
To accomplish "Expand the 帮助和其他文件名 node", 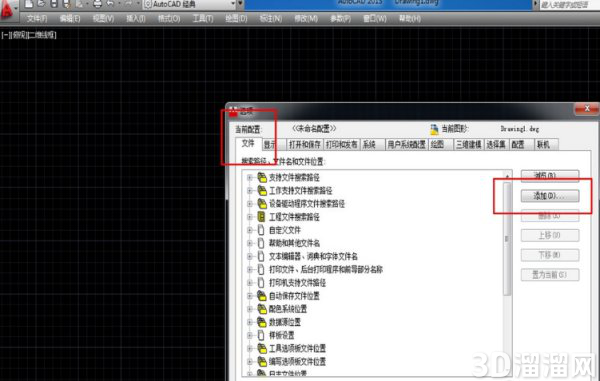I will [x=250, y=243].
